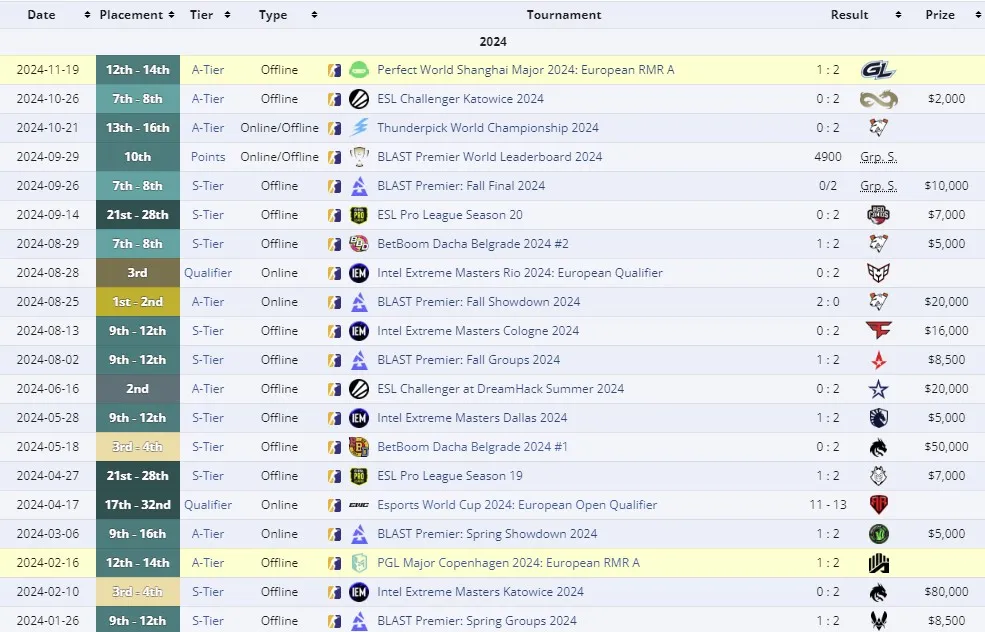Open BLAST Premier: Fall Final 2024 link
Viewport: 985px width, 632px height.
460,185
